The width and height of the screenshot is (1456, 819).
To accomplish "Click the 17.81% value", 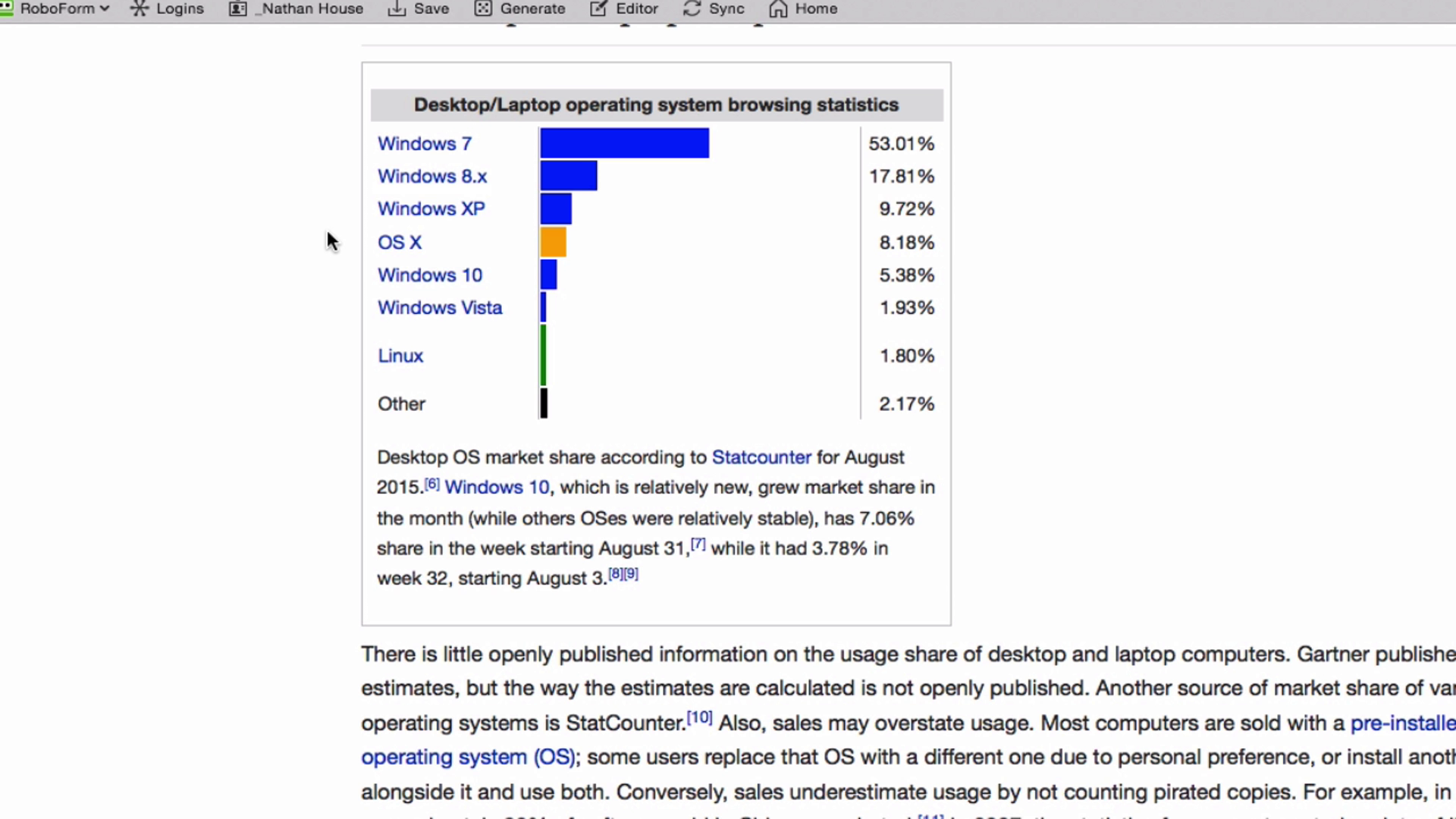I will coord(902,176).
